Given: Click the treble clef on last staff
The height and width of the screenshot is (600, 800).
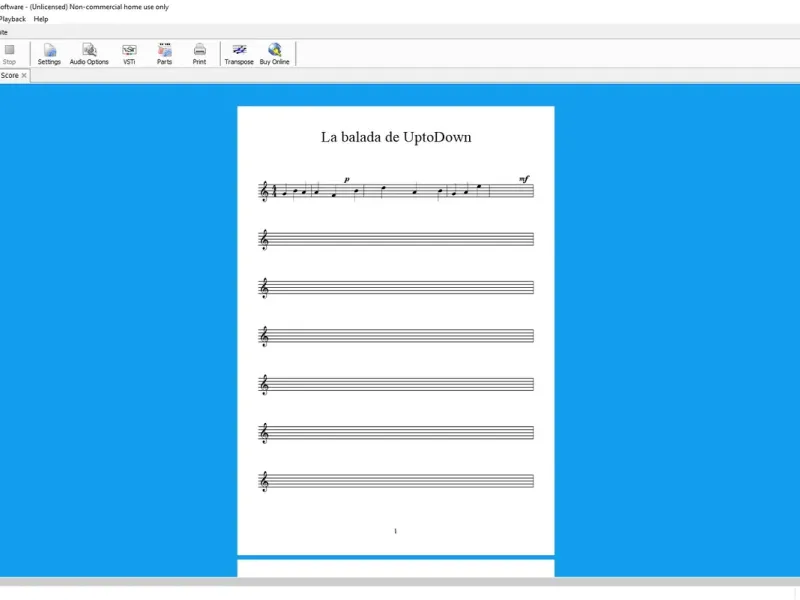Looking at the screenshot, I should pyautogui.click(x=264, y=482).
